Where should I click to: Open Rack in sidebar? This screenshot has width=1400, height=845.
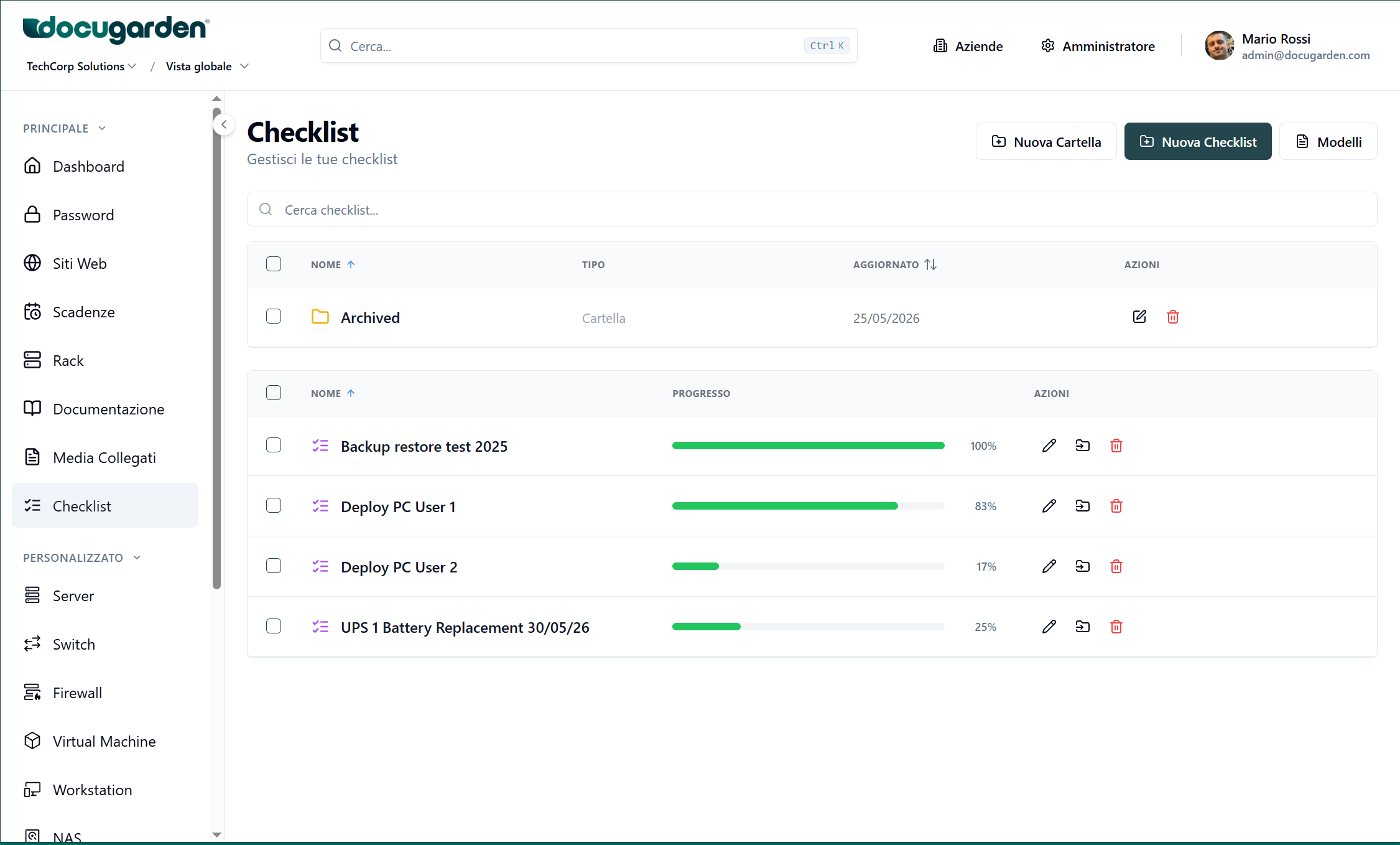[x=105, y=360]
